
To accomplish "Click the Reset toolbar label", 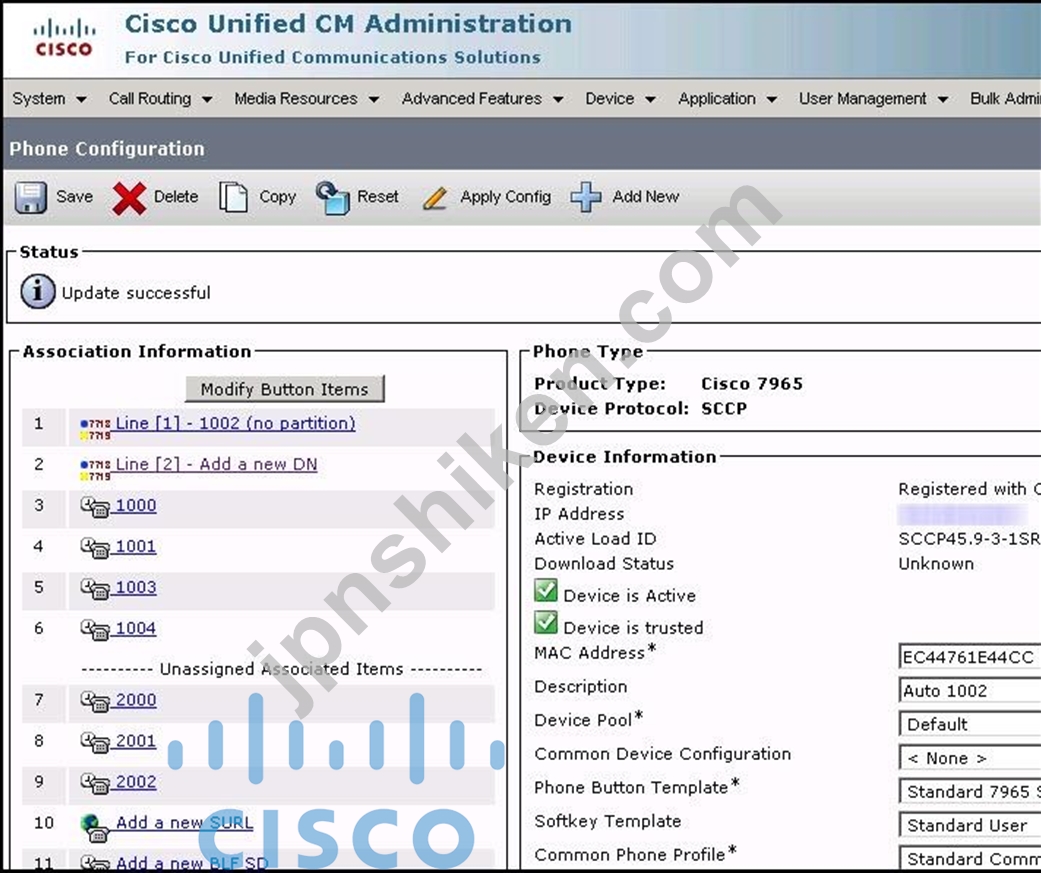I will click(378, 197).
